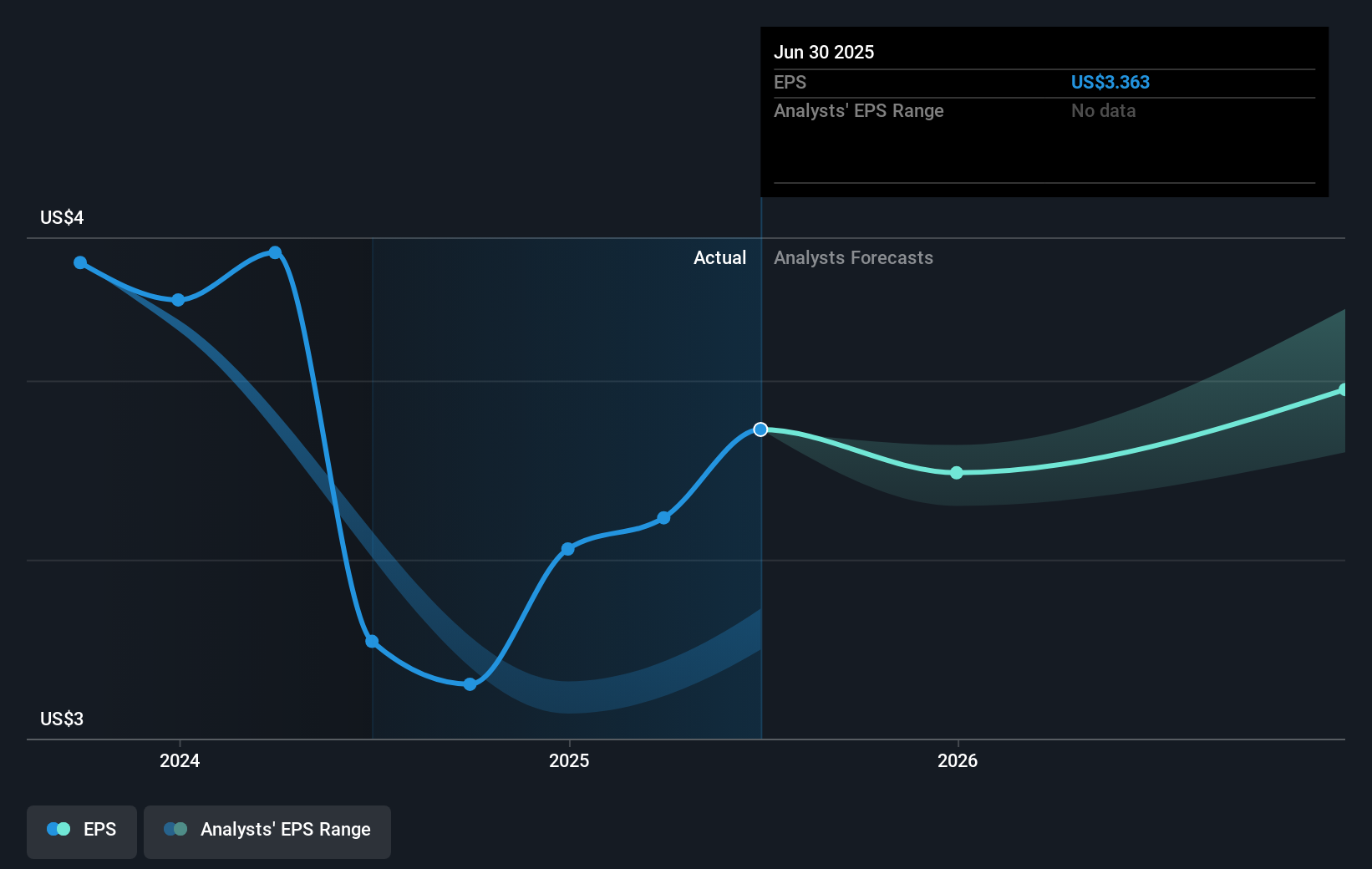Viewport: 1372px width, 869px height.
Task: Click the Analysts' EPS Range legend dots icon
Action: click(x=175, y=829)
